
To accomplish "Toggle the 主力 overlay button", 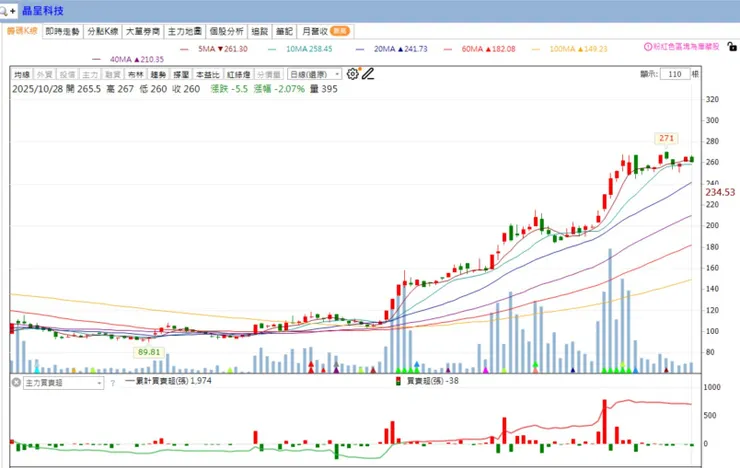I will (x=90, y=75).
